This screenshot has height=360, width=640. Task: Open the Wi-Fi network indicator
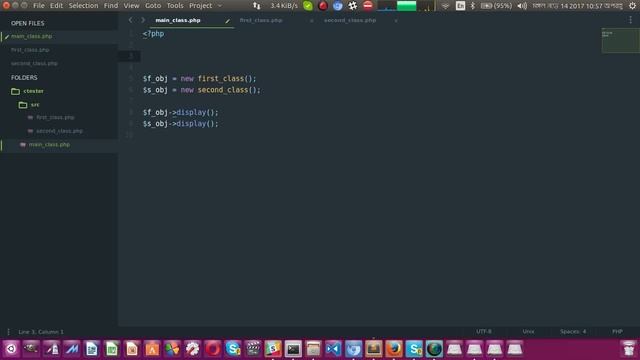[x=445, y=6]
